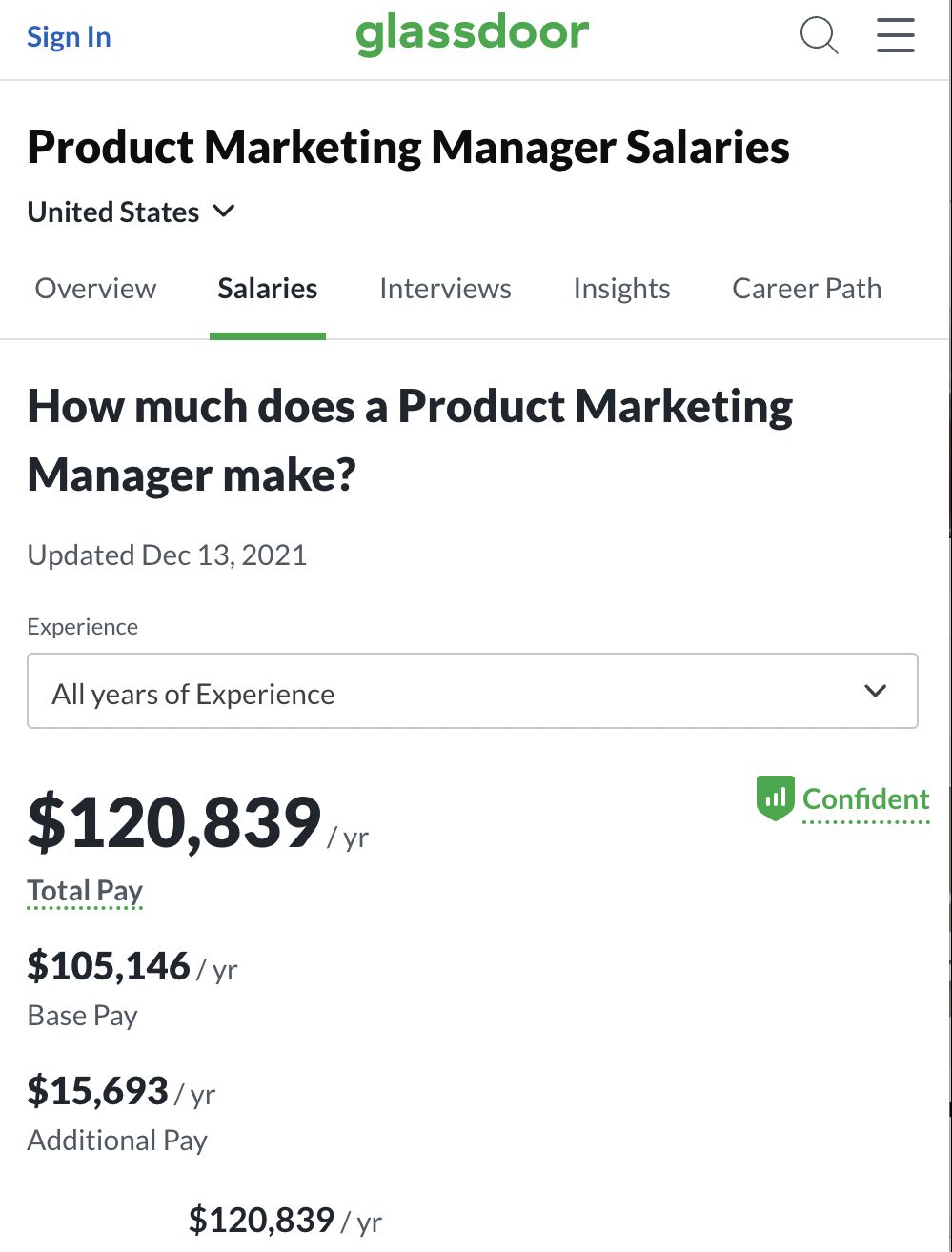Click the green Confident shield badge icon
This screenshot has width=952, height=1252.
point(775,798)
